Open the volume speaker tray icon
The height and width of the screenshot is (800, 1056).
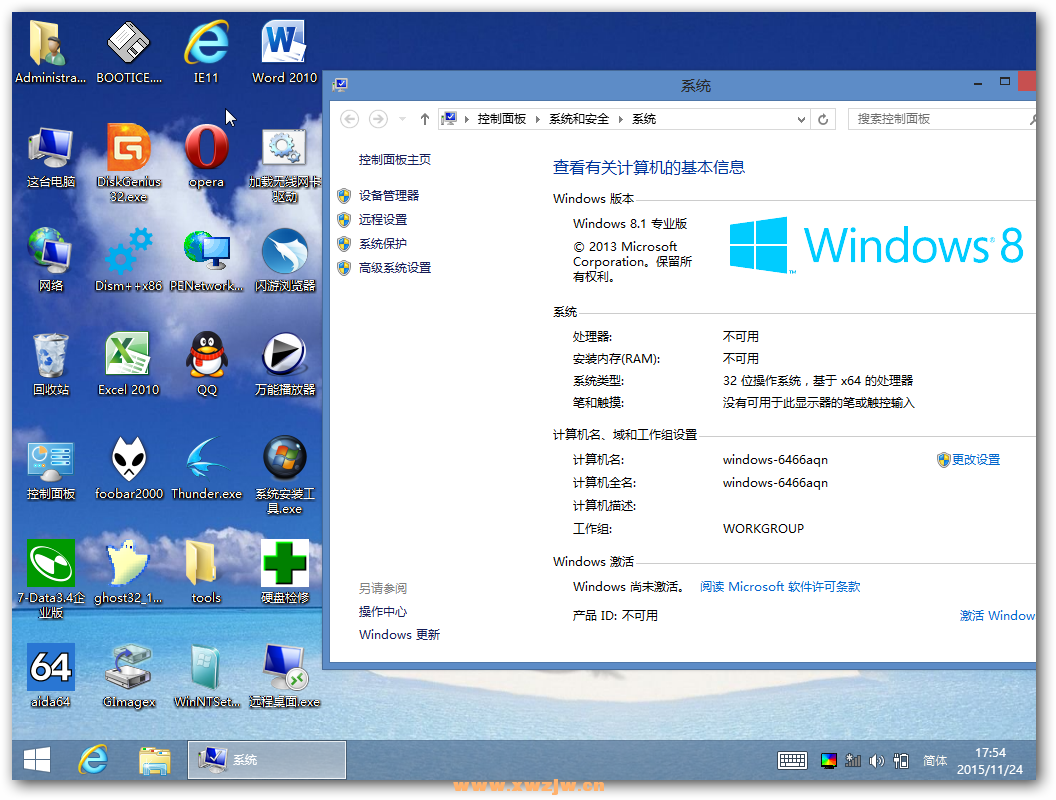click(876, 761)
